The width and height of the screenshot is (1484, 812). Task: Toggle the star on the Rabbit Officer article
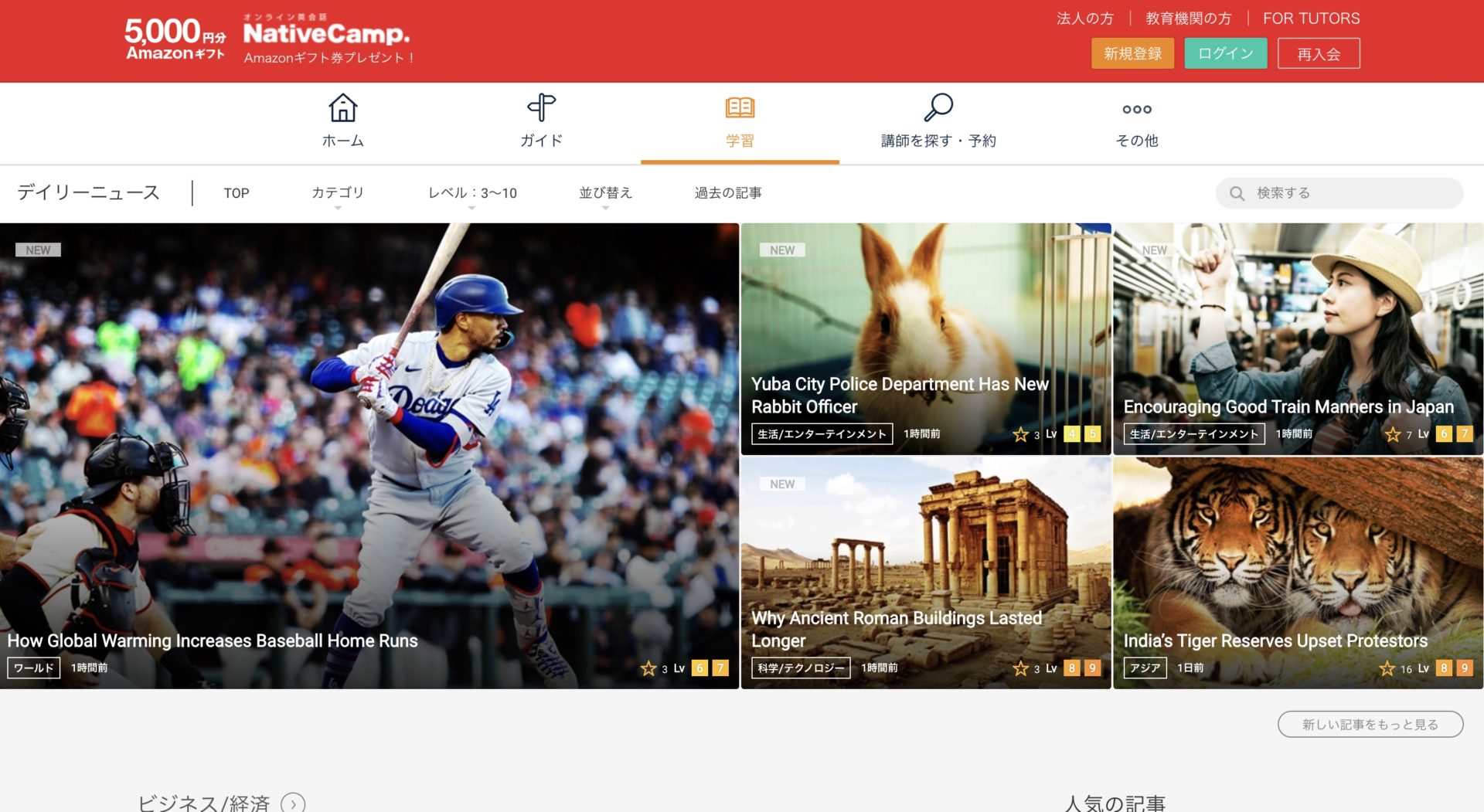pyautogui.click(x=1021, y=435)
